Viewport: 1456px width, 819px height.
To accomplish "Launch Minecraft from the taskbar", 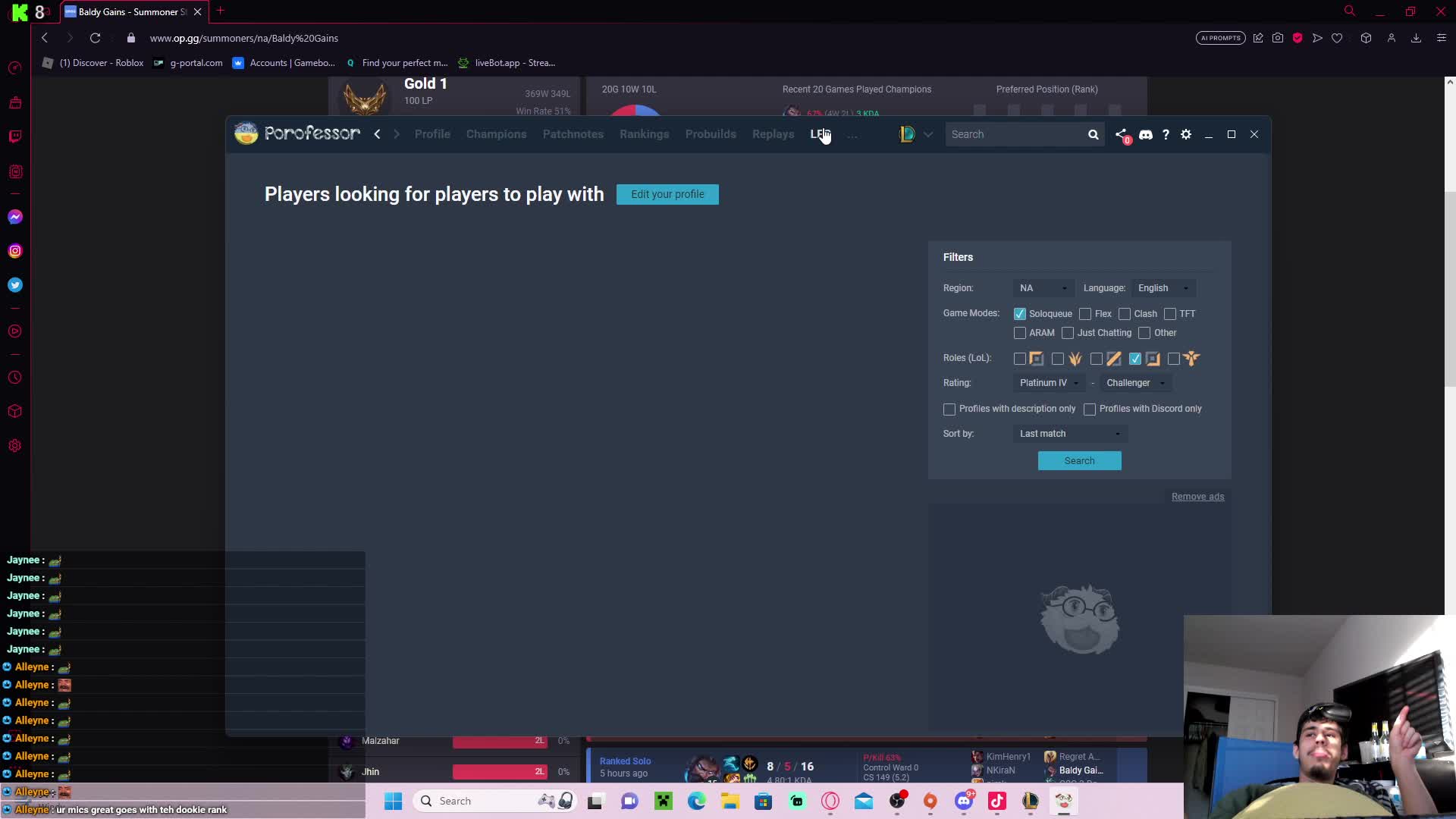I will pos(664,801).
